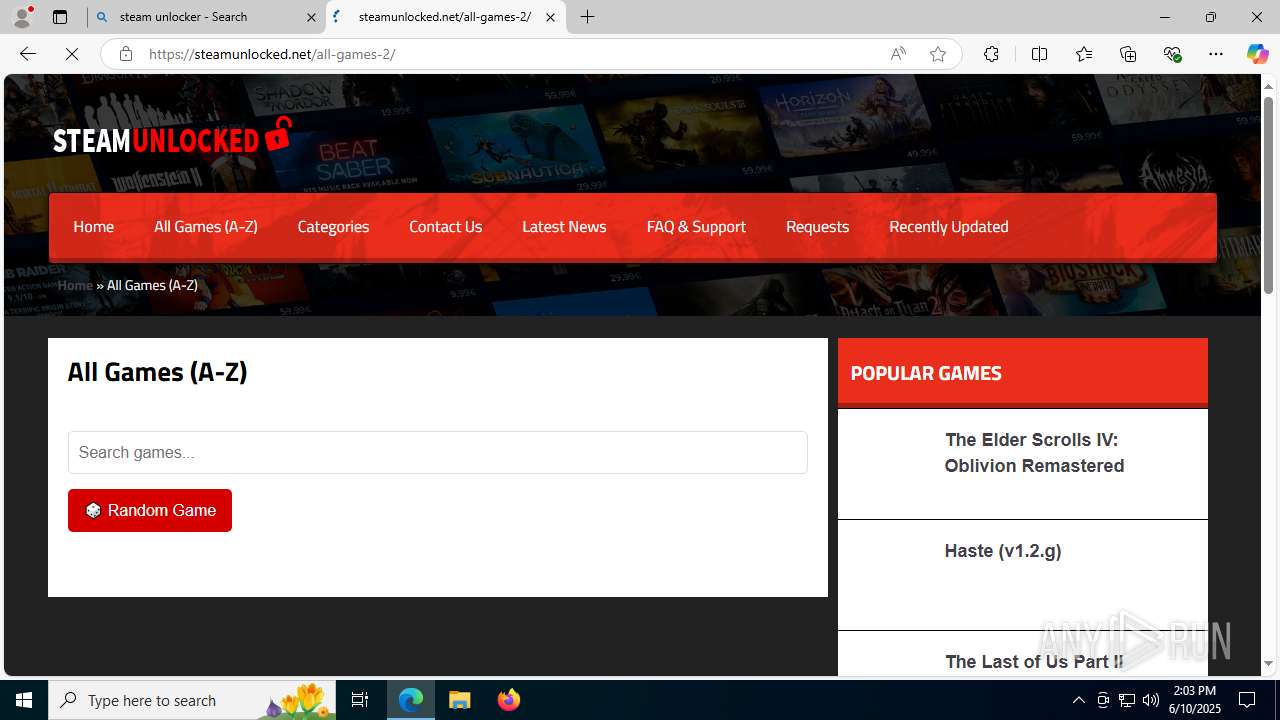This screenshot has height=720, width=1280.
Task: Open the Favorites list icon
Action: point(1084,54)
